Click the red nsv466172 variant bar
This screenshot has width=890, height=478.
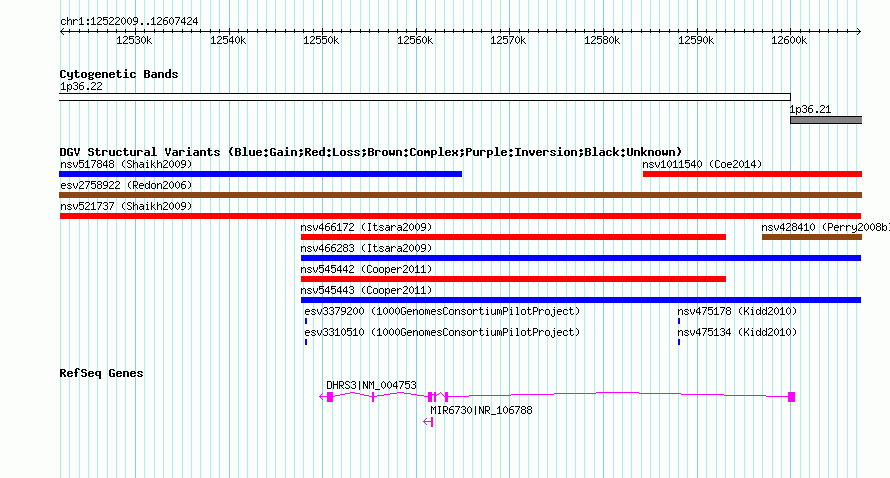coord(513,237)
